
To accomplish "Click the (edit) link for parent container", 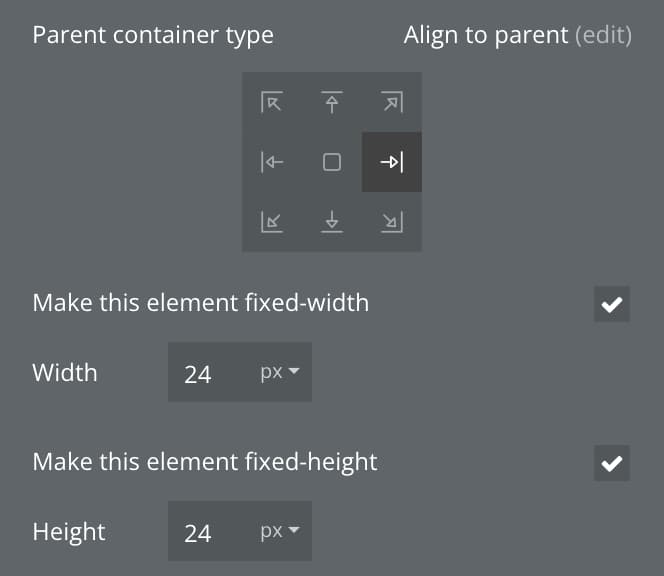I will (x=603, y=35).
